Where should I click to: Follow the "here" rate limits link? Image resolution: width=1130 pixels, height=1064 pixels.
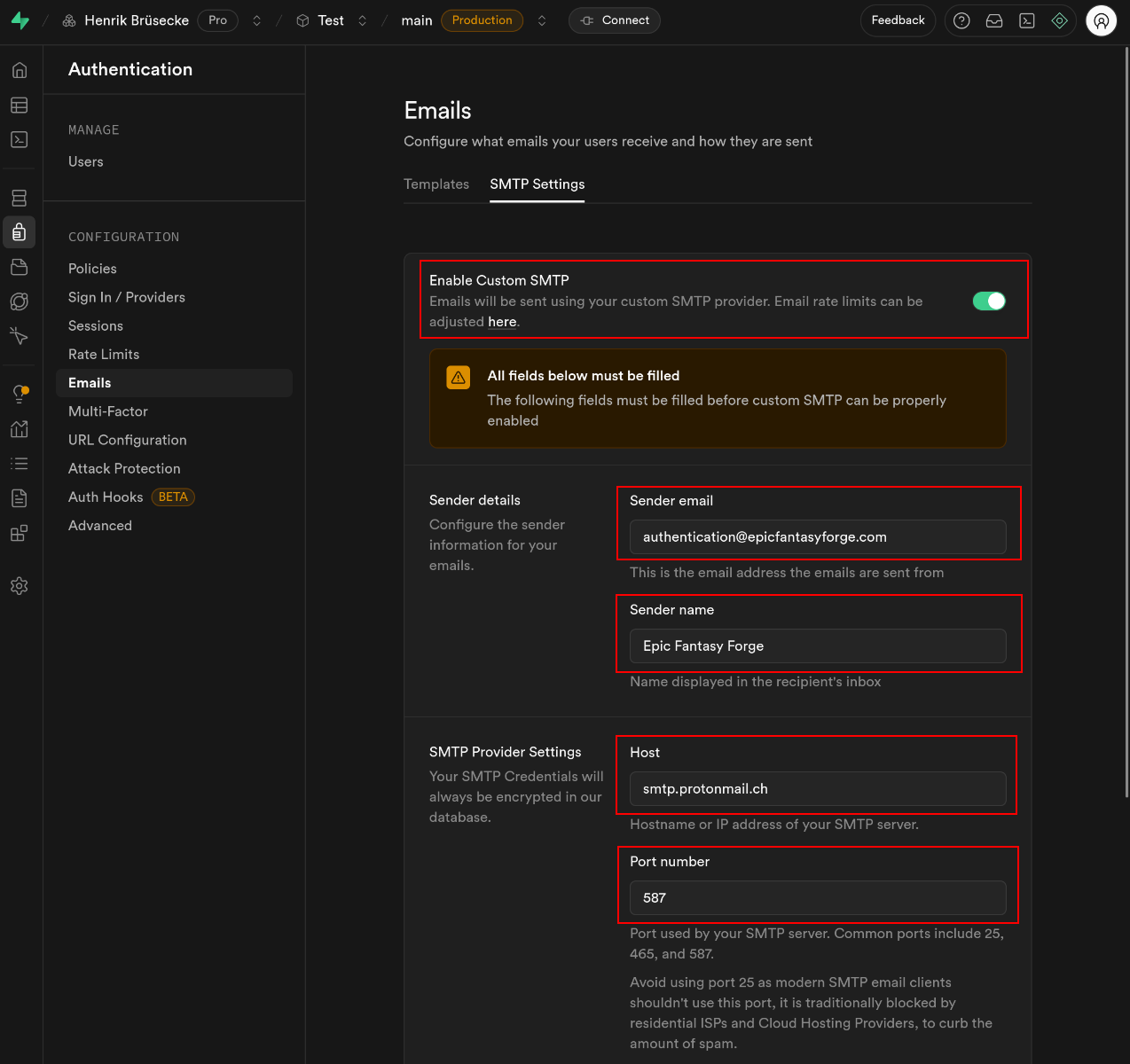tap(502, 322)
